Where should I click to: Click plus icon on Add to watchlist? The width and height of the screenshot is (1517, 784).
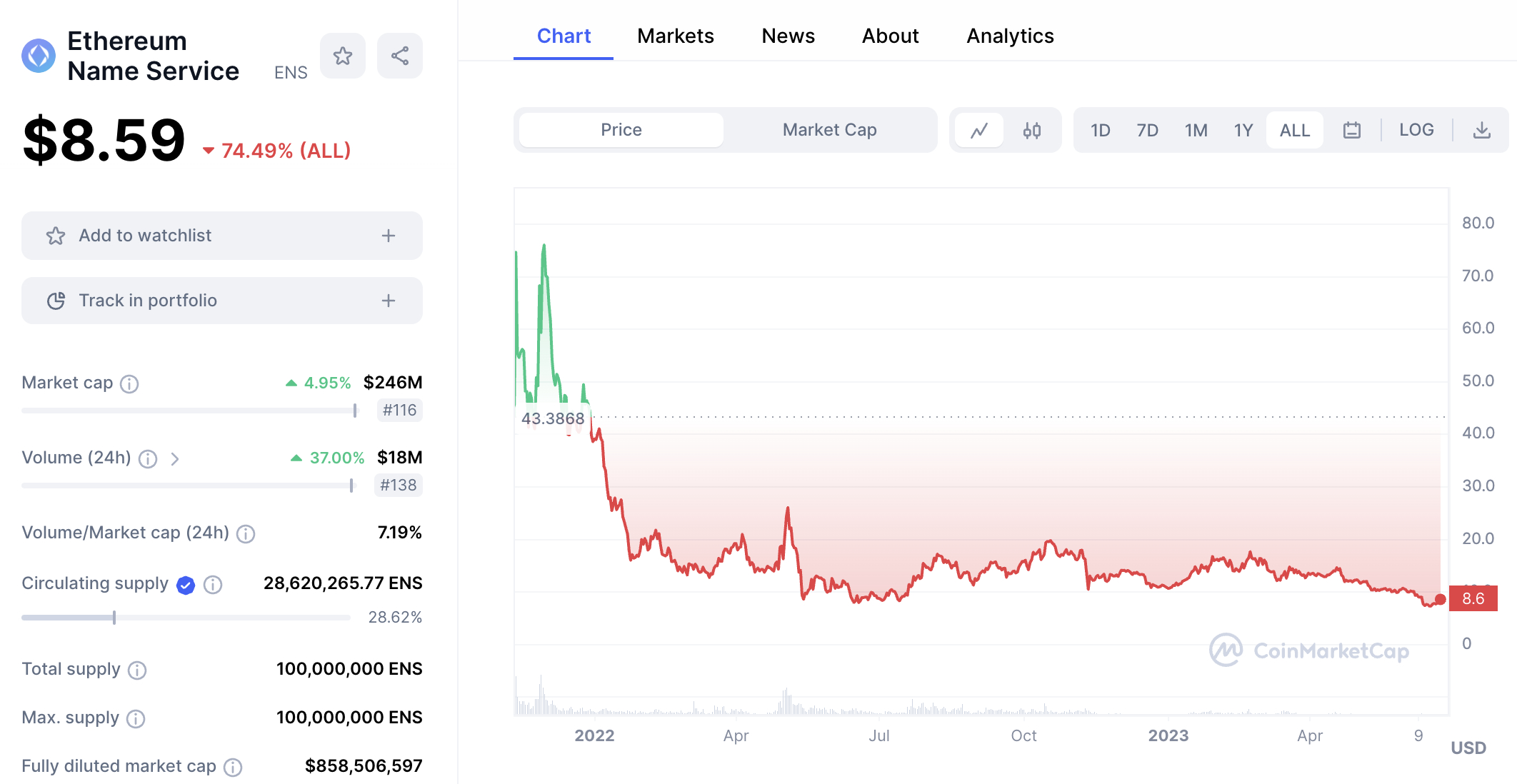389,236
